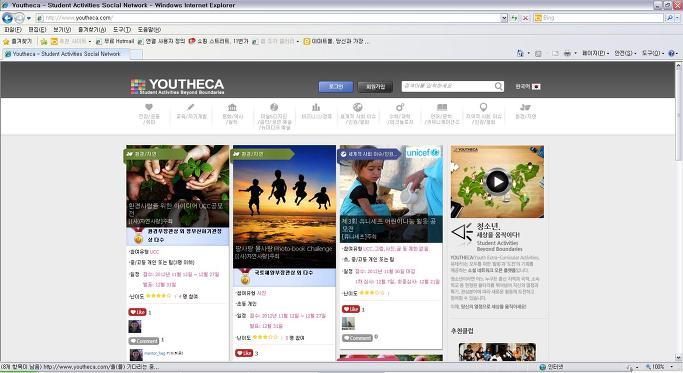The image size is (683, 373).
Task: Open the unicef child contest thumbnail
Action: [x=391, y=194]
